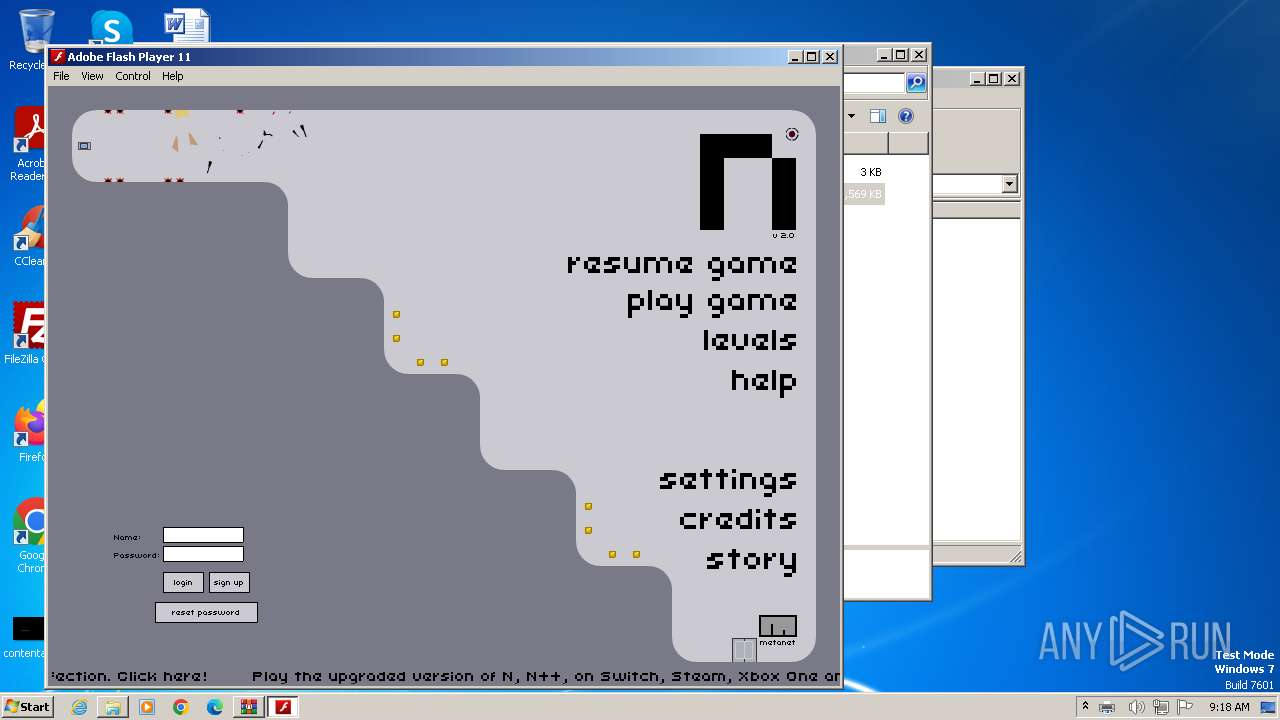1280x720 pixels.
Task: Open the 'help' game menu entry
Action: (764, 381)
